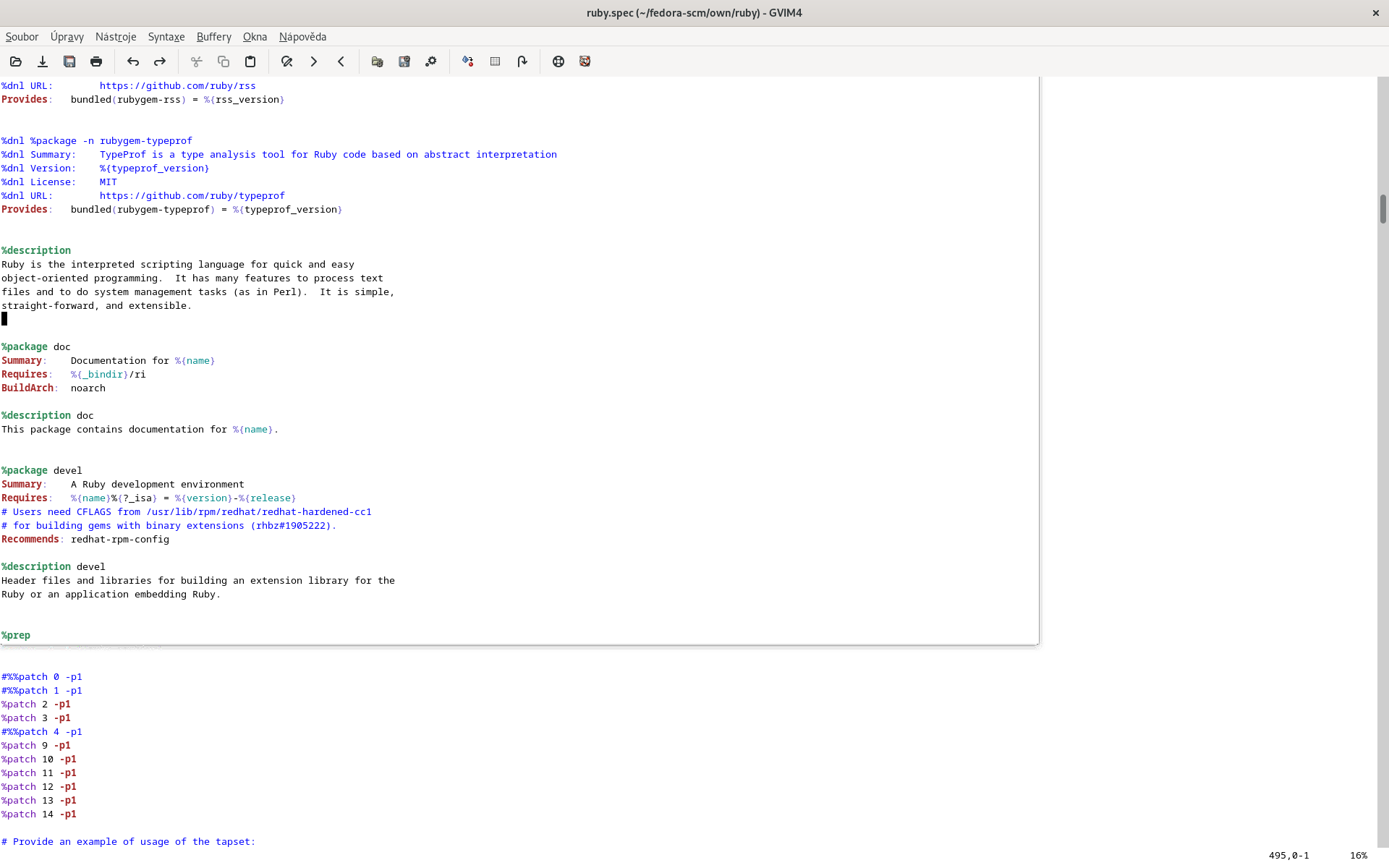Run Vim script using gears icon
The width and height of the screenshot is (1389, 868).
coord(431,61)
